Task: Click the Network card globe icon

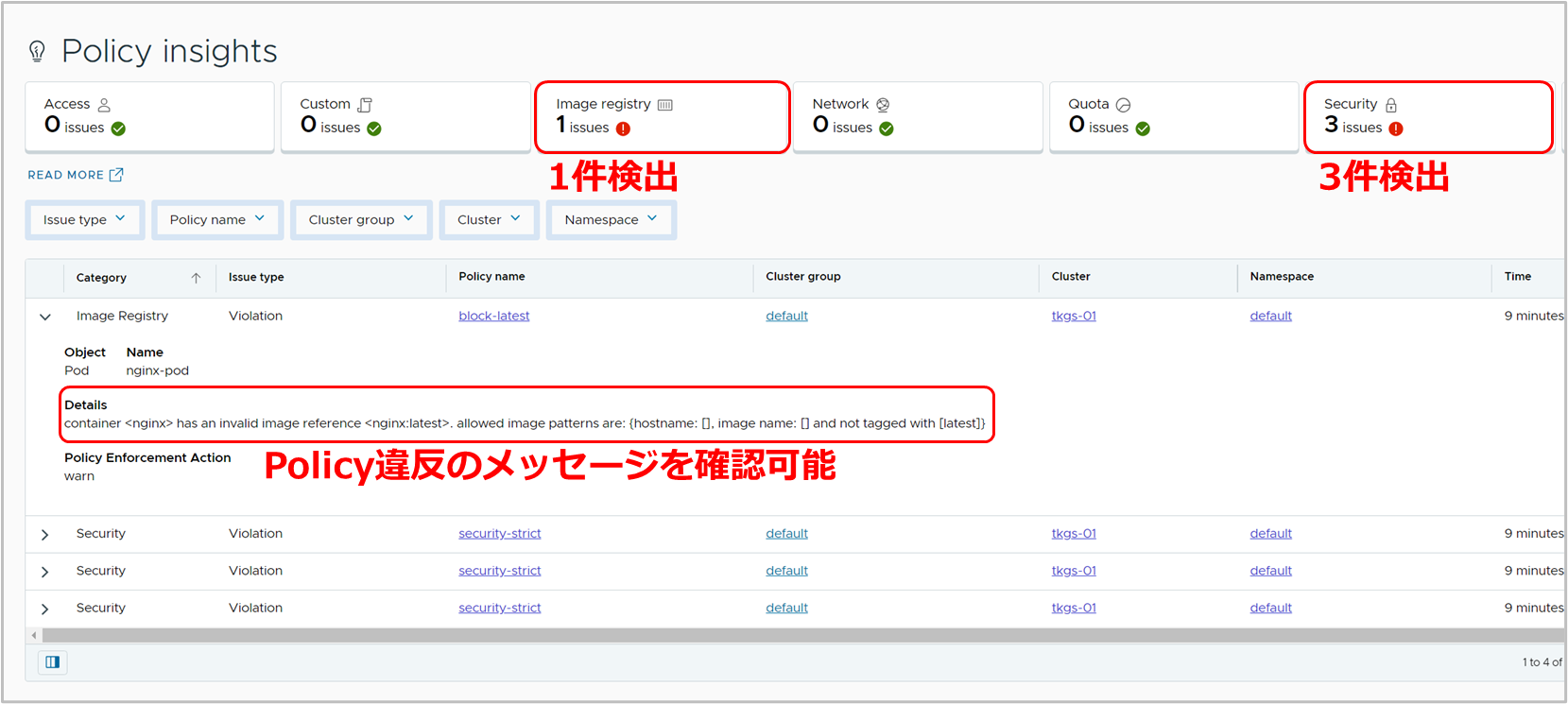Action: pos(883,105)
